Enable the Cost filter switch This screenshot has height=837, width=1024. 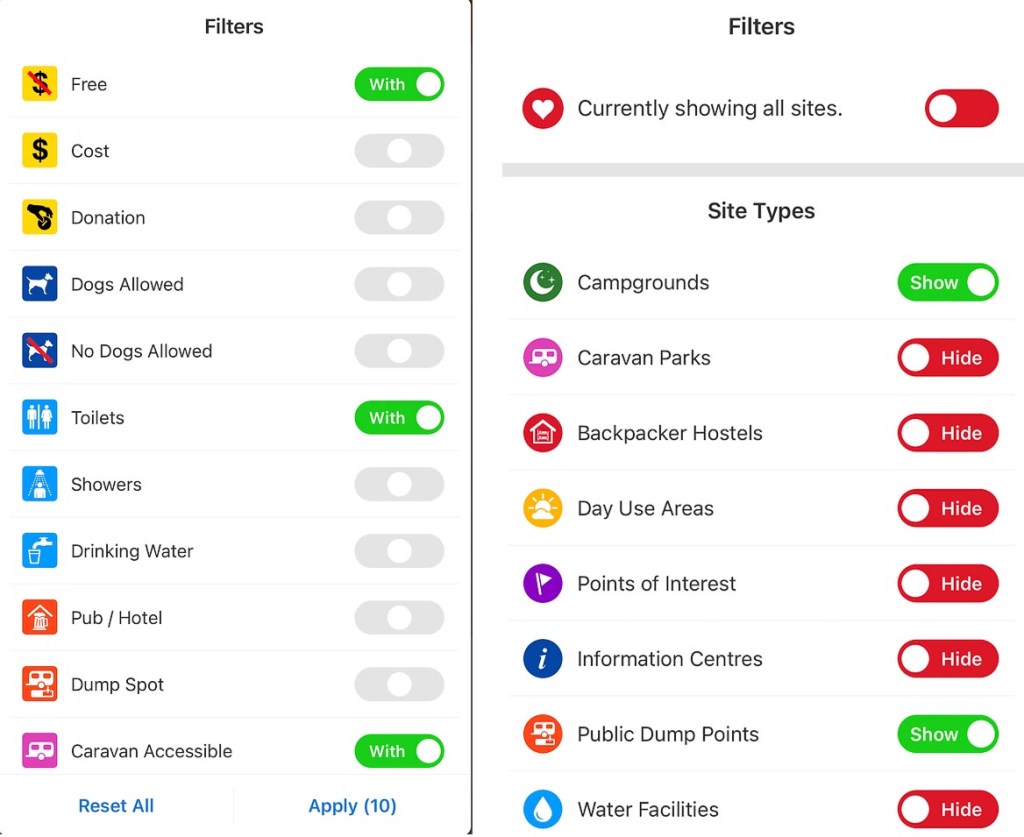[399, 151]
